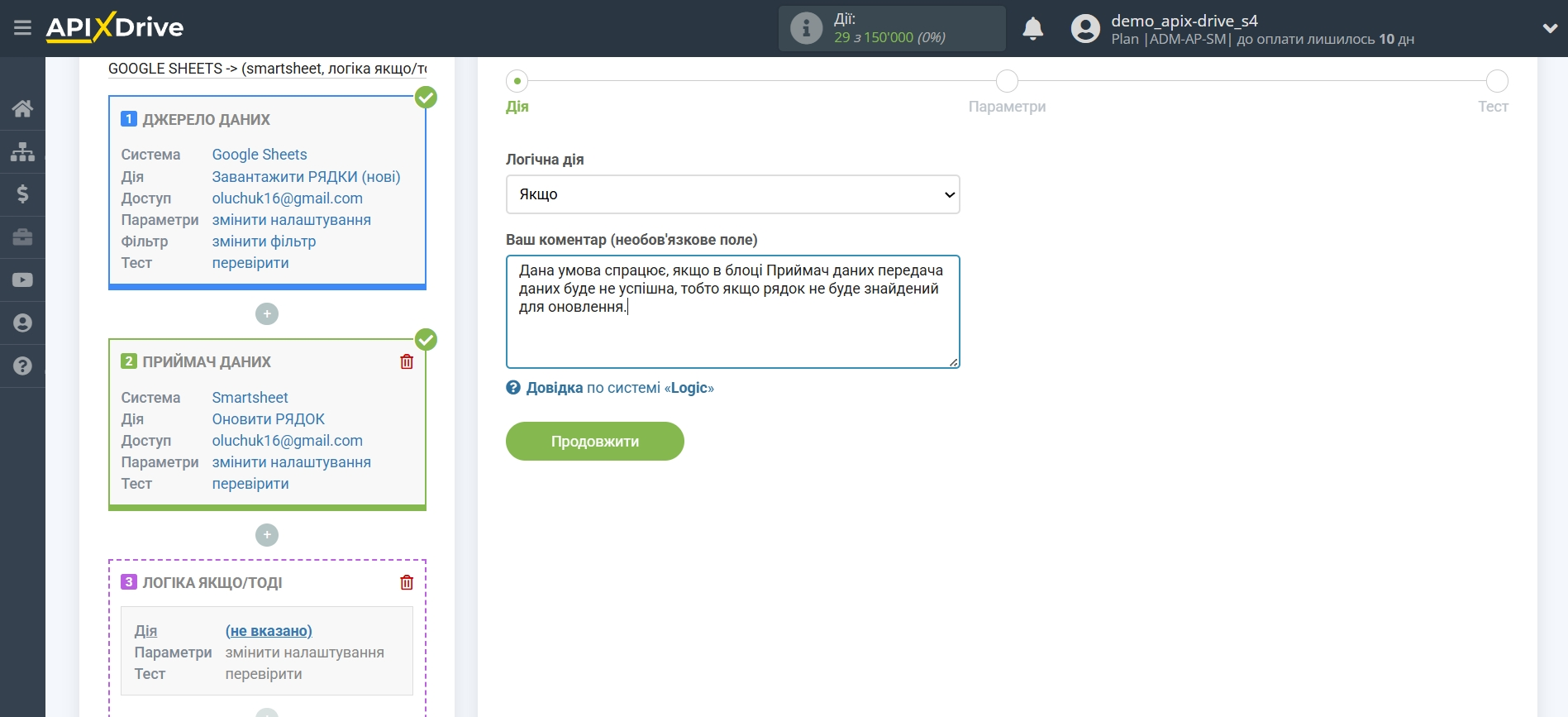
Task: Click the Довідка help question icon
Action: [513, 388]
